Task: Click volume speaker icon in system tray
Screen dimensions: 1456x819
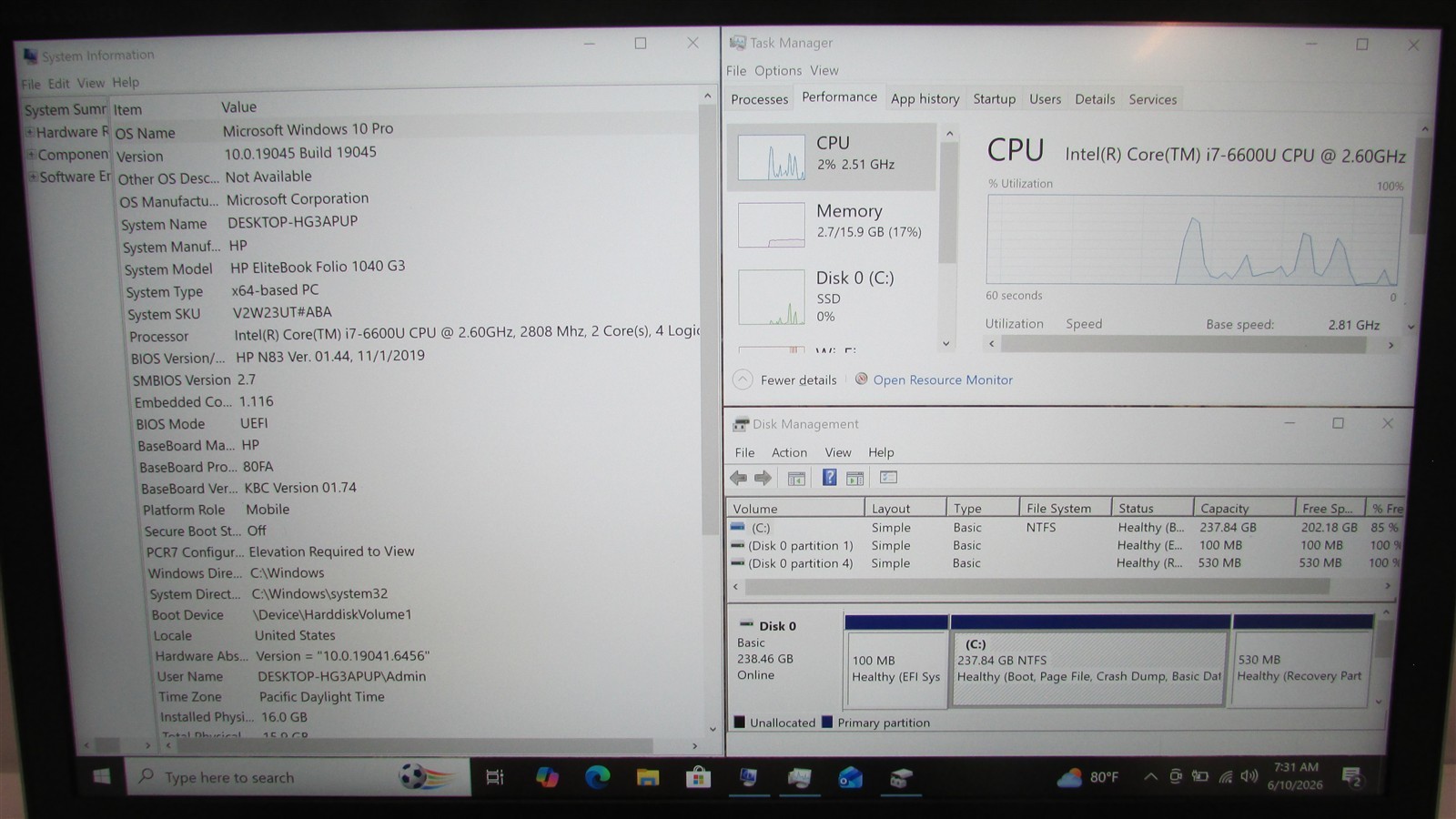Action: point(1249,776)
